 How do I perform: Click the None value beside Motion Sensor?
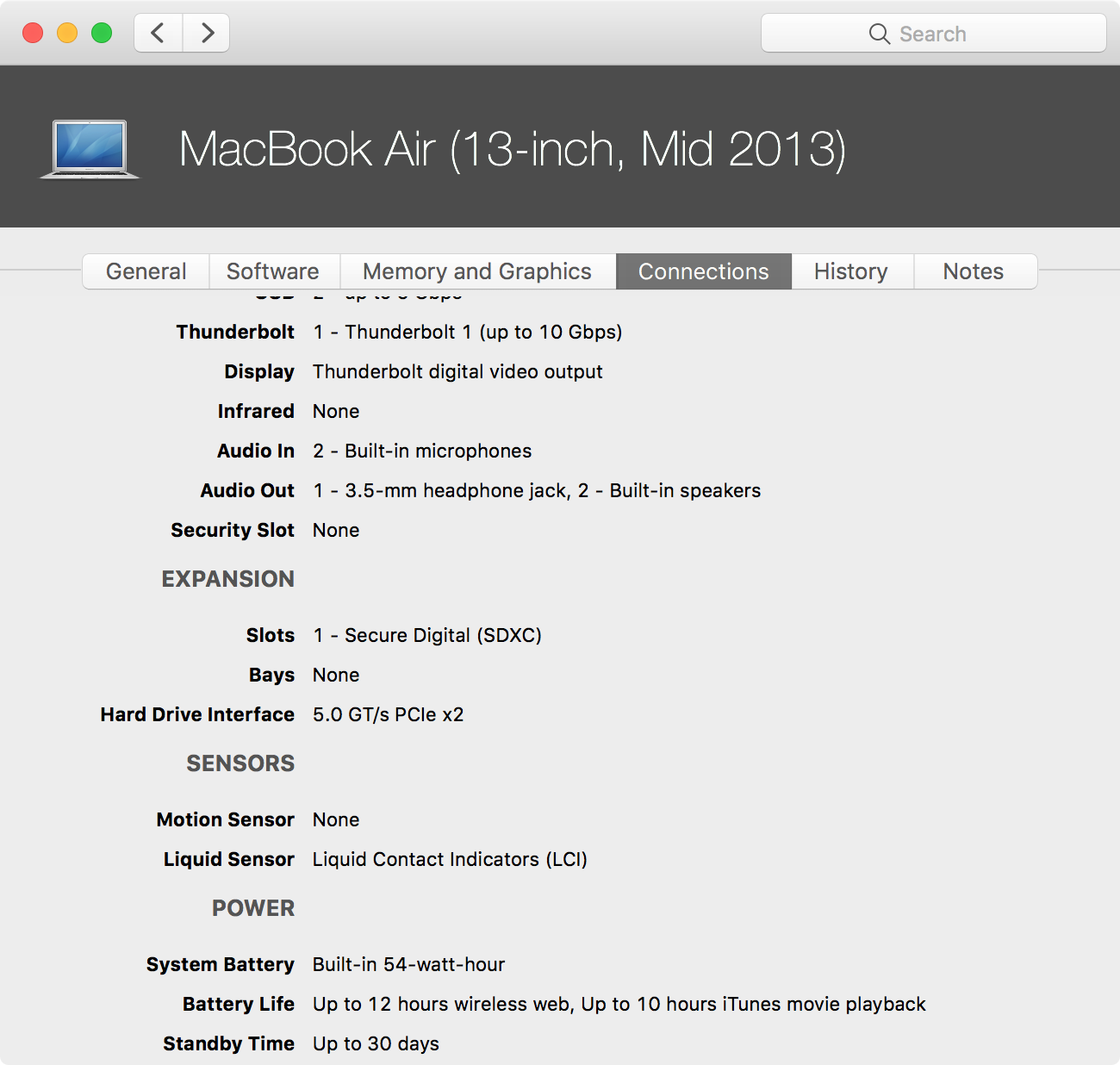336,819
